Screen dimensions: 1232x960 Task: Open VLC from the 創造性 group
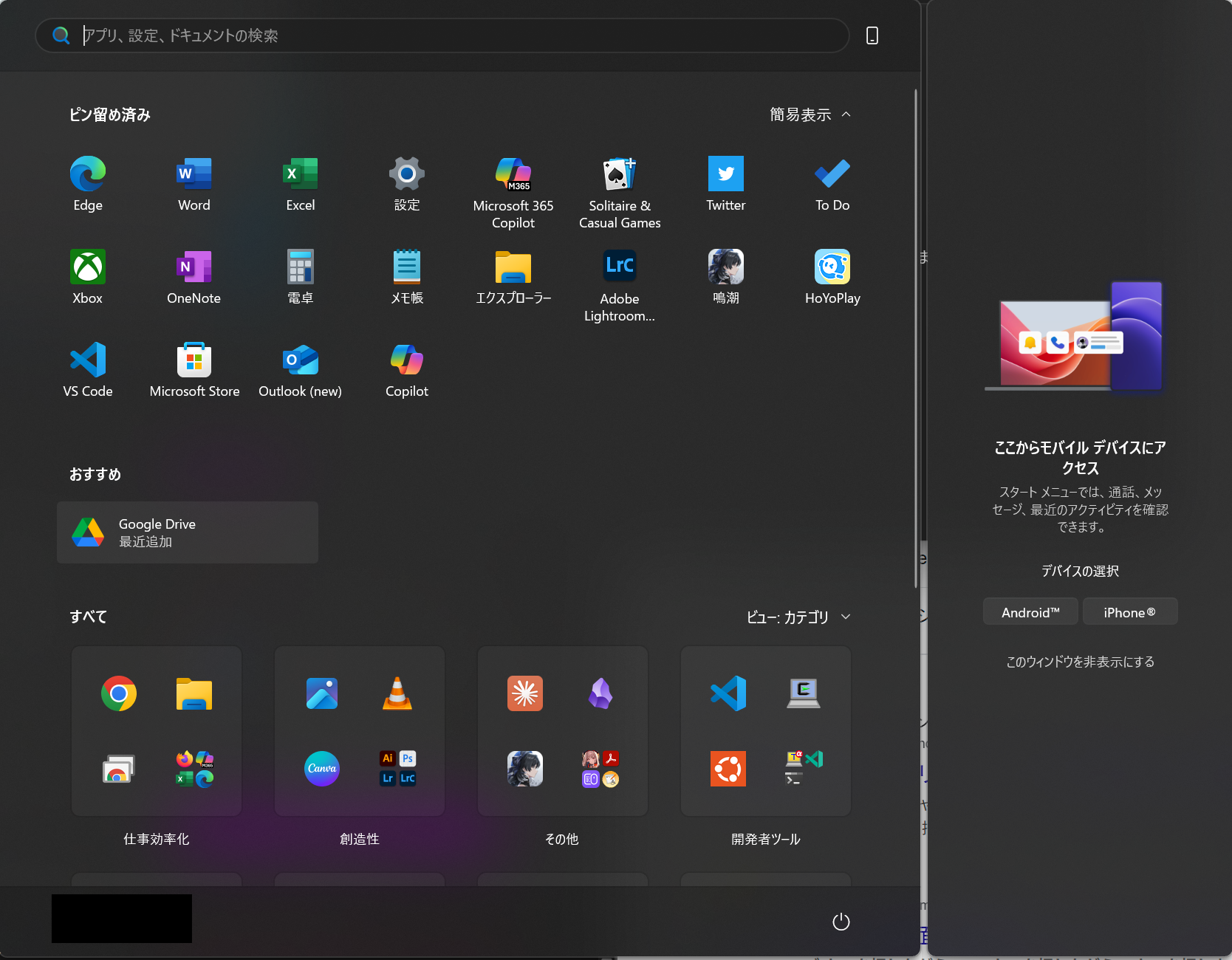[x=397, y=693]
